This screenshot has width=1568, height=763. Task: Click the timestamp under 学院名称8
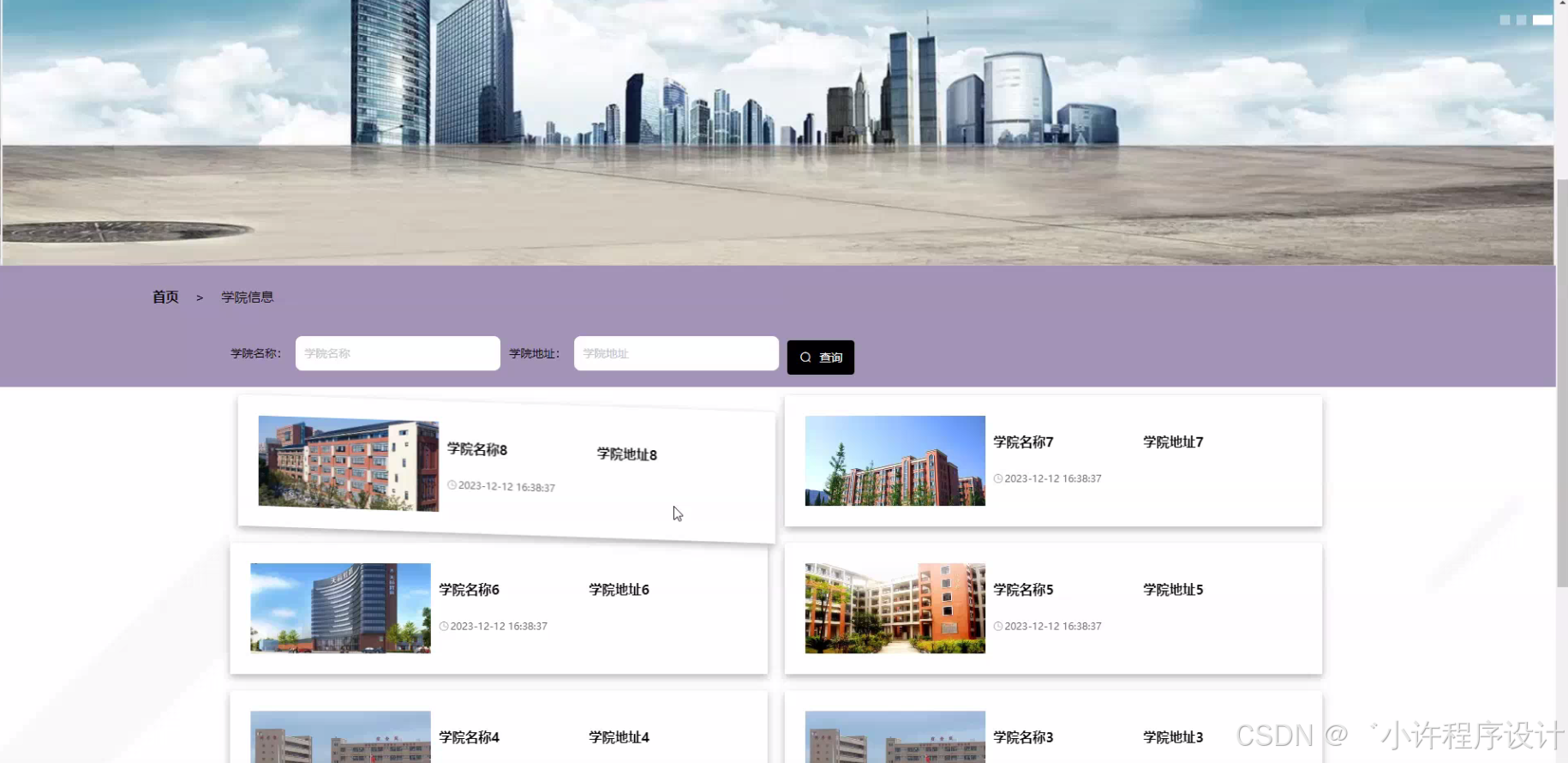(x=506, y=486)
